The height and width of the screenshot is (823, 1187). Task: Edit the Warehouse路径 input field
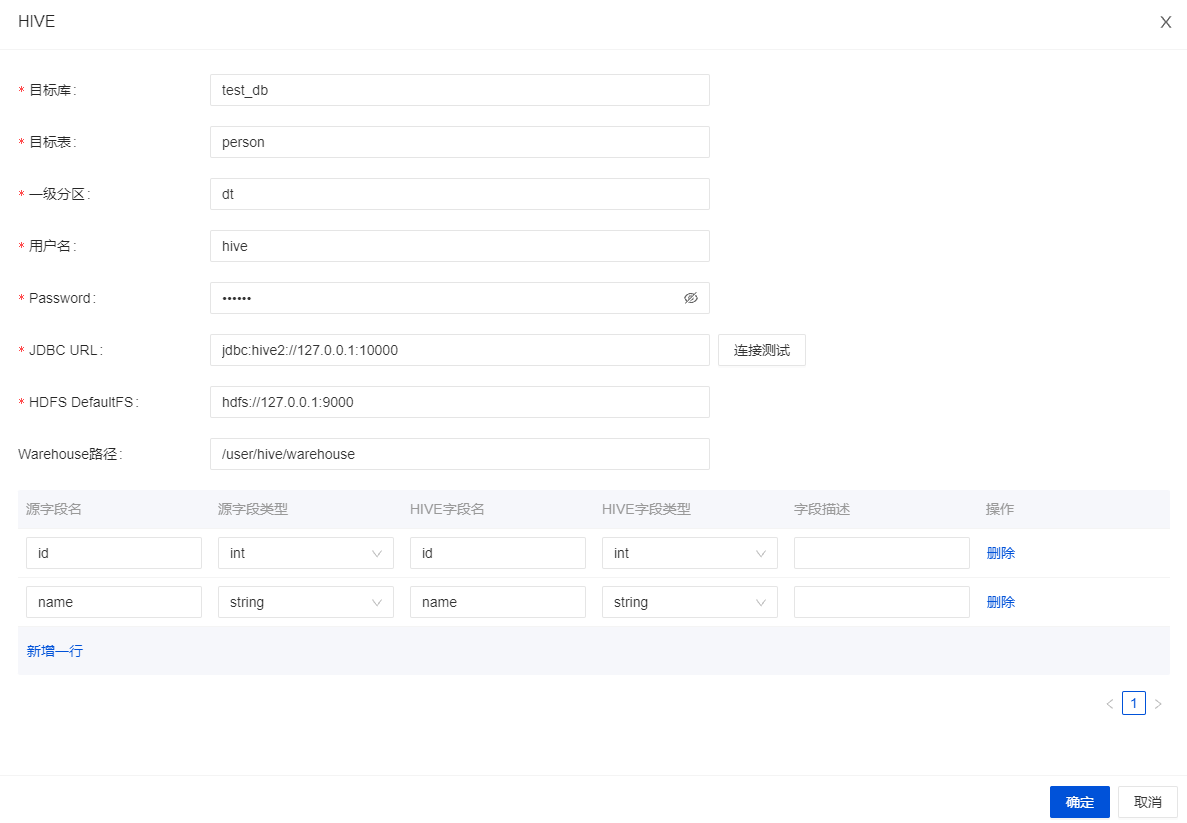[x=459, y=454]
